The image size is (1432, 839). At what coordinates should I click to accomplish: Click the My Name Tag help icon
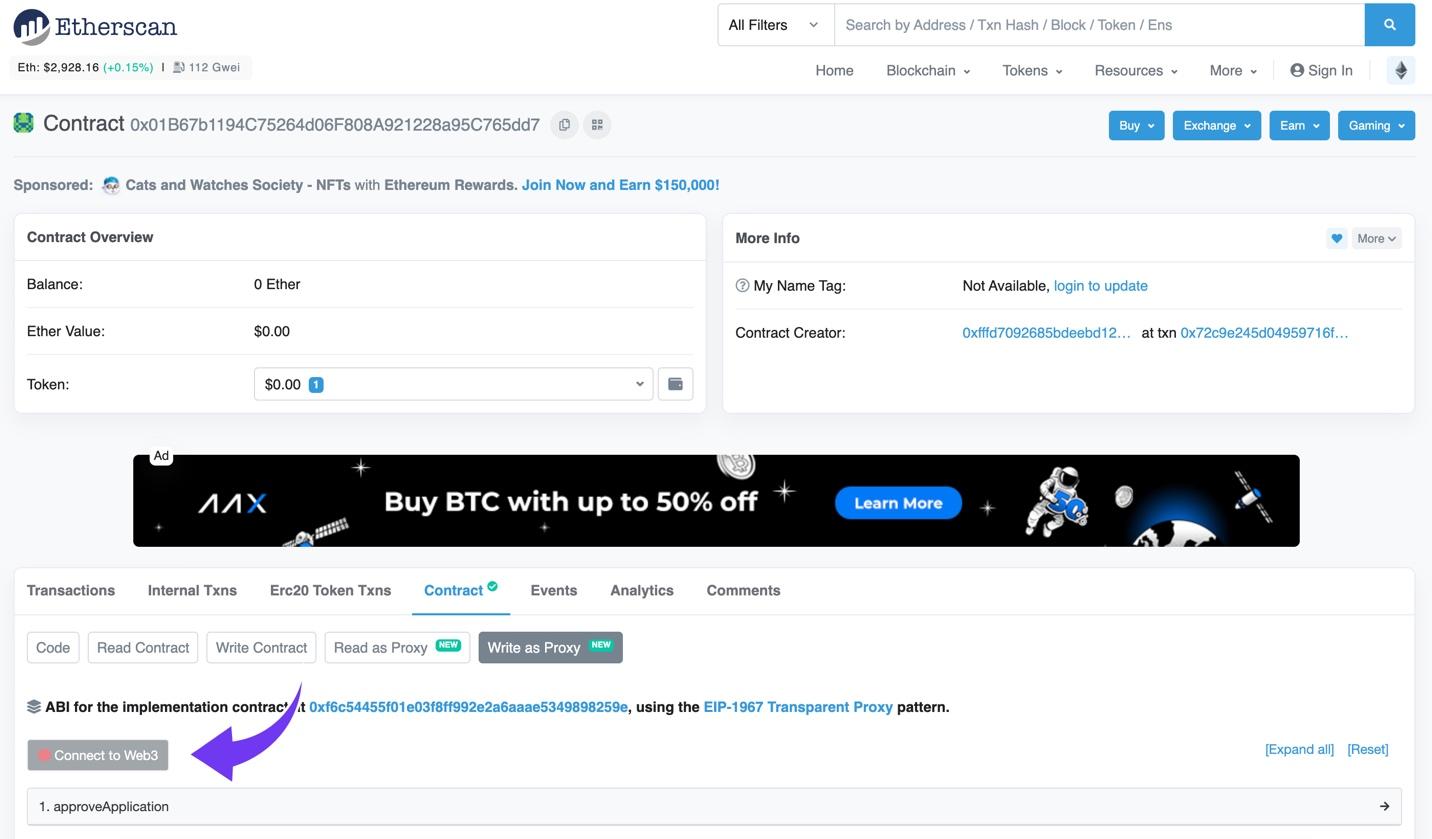point(742,286)
